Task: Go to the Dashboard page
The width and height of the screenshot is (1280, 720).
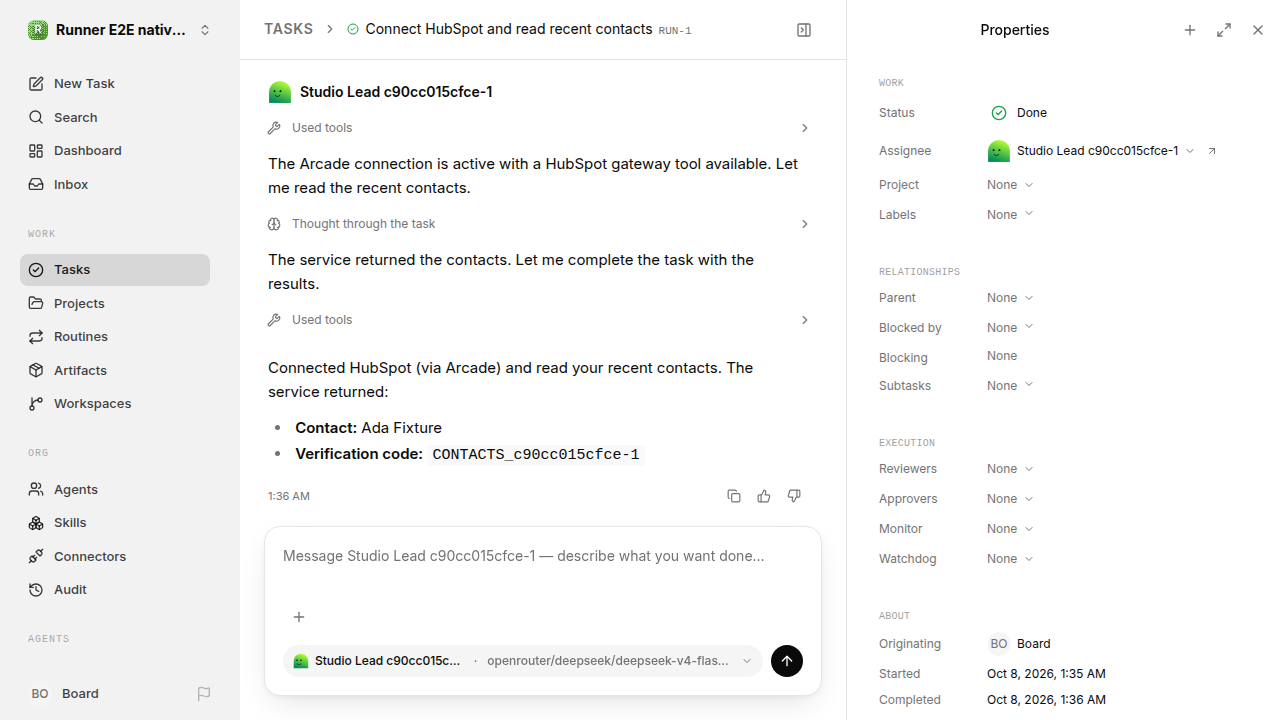Action: point(115,150)
